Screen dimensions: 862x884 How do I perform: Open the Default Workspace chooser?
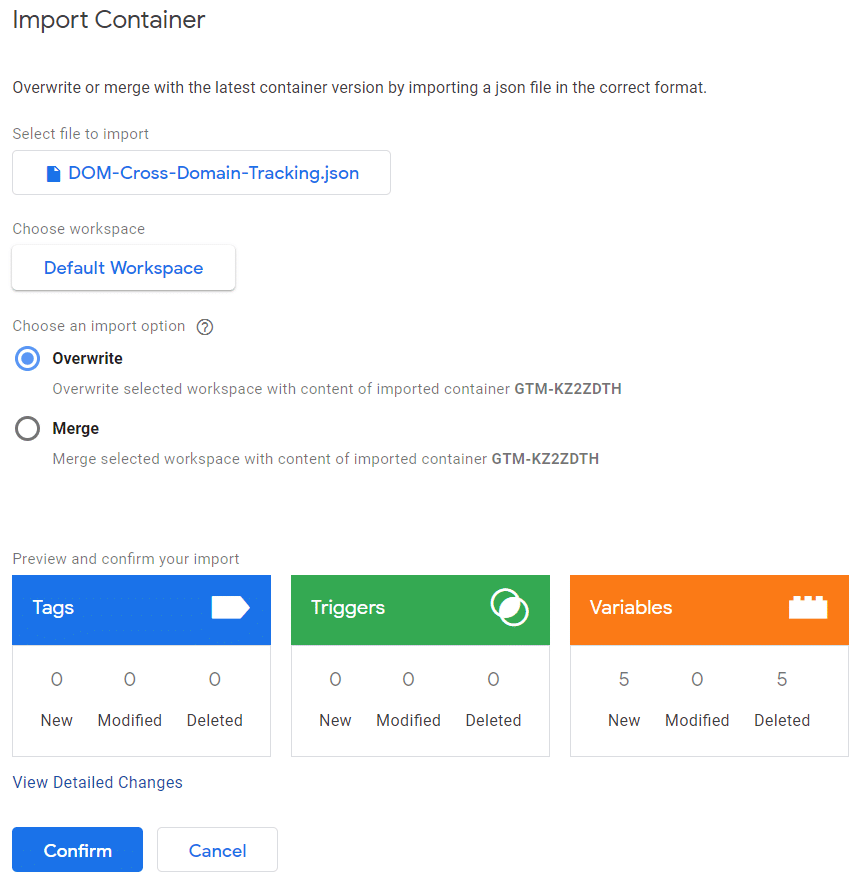123,268
